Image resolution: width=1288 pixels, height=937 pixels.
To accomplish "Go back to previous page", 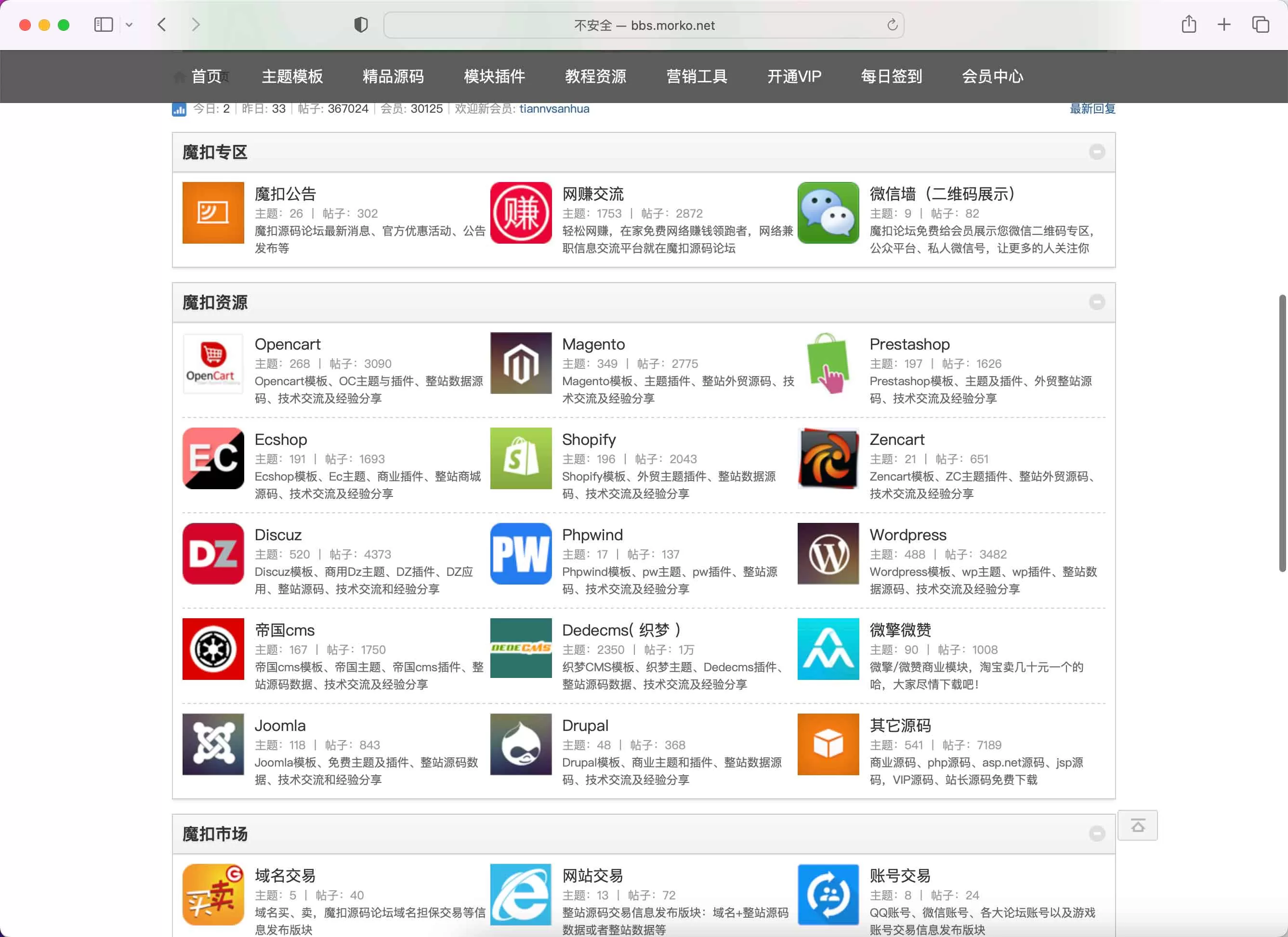I will pos(162,25).
